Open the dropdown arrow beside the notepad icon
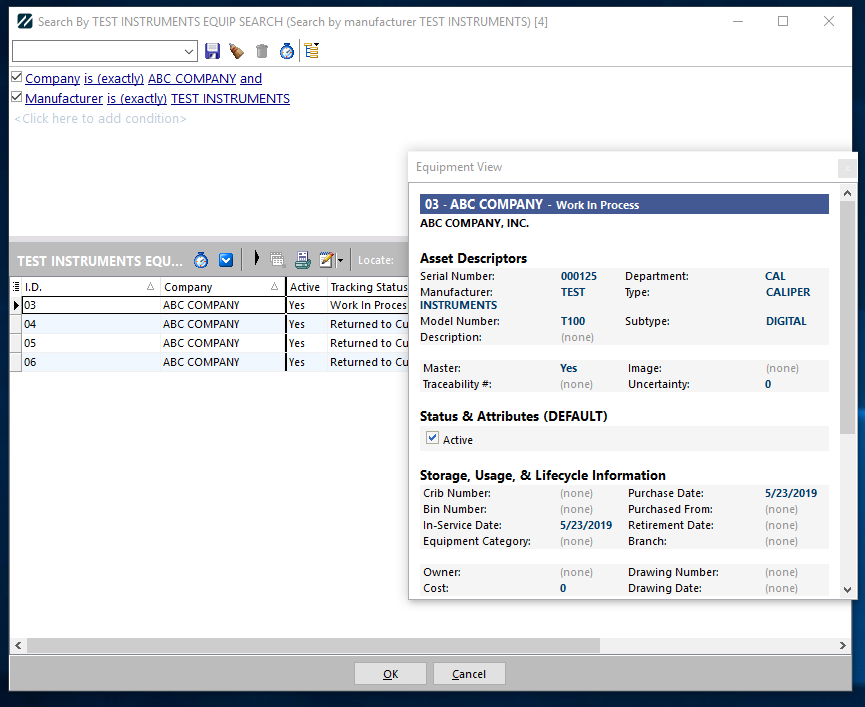The width and height of the screenshot is (865, 707). point(340,261)
